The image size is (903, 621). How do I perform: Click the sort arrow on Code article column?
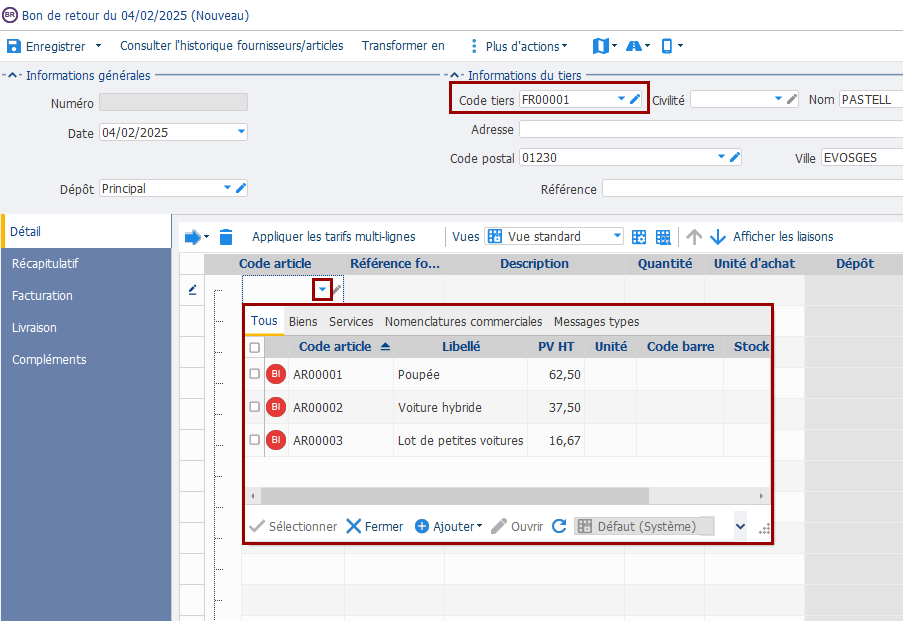tap(385, 346)
